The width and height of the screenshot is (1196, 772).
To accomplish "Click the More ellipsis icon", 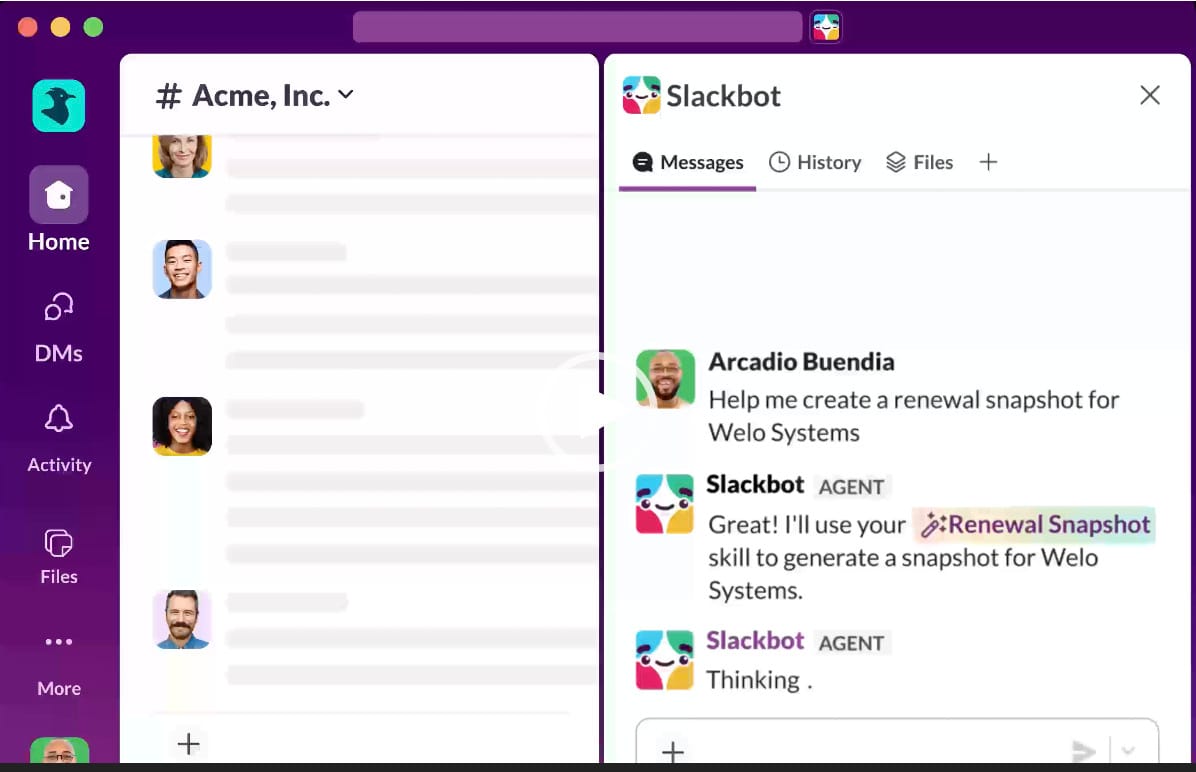I will point(58,642).
